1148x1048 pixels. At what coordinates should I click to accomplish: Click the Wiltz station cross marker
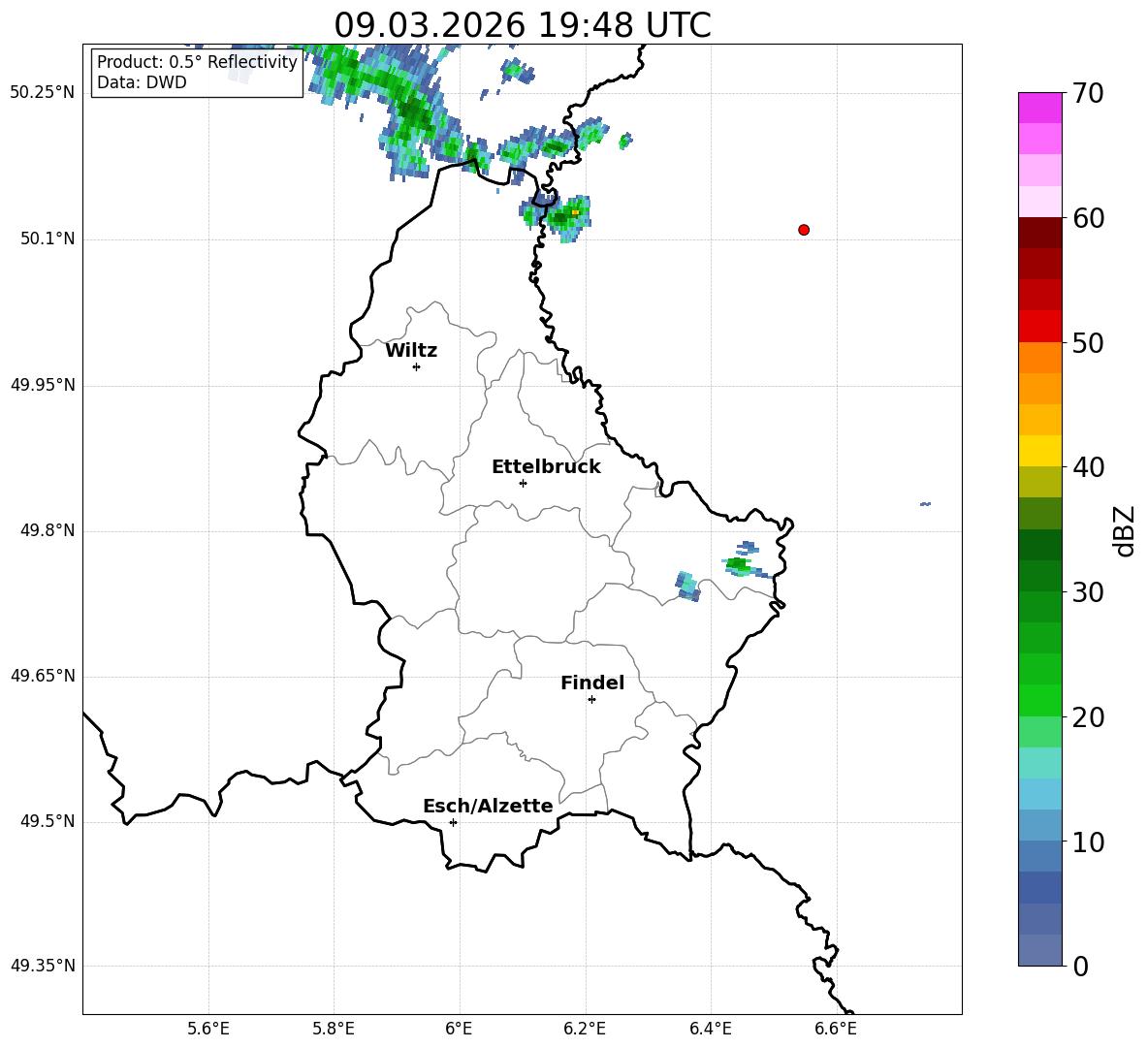417,366
